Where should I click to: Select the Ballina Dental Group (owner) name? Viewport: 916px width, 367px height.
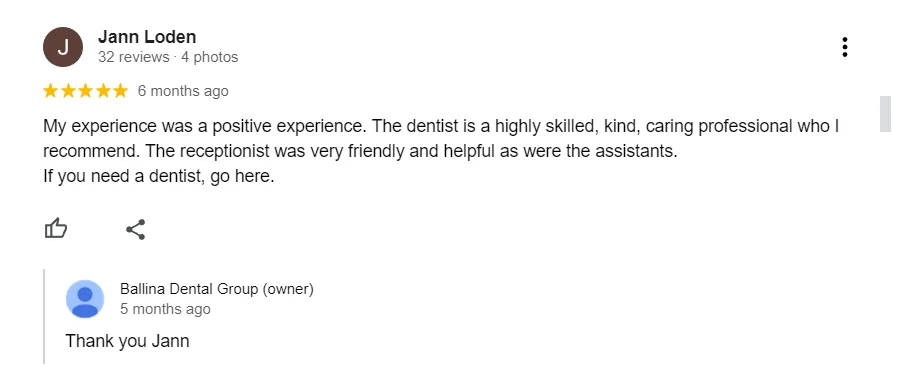coord(217,289)
